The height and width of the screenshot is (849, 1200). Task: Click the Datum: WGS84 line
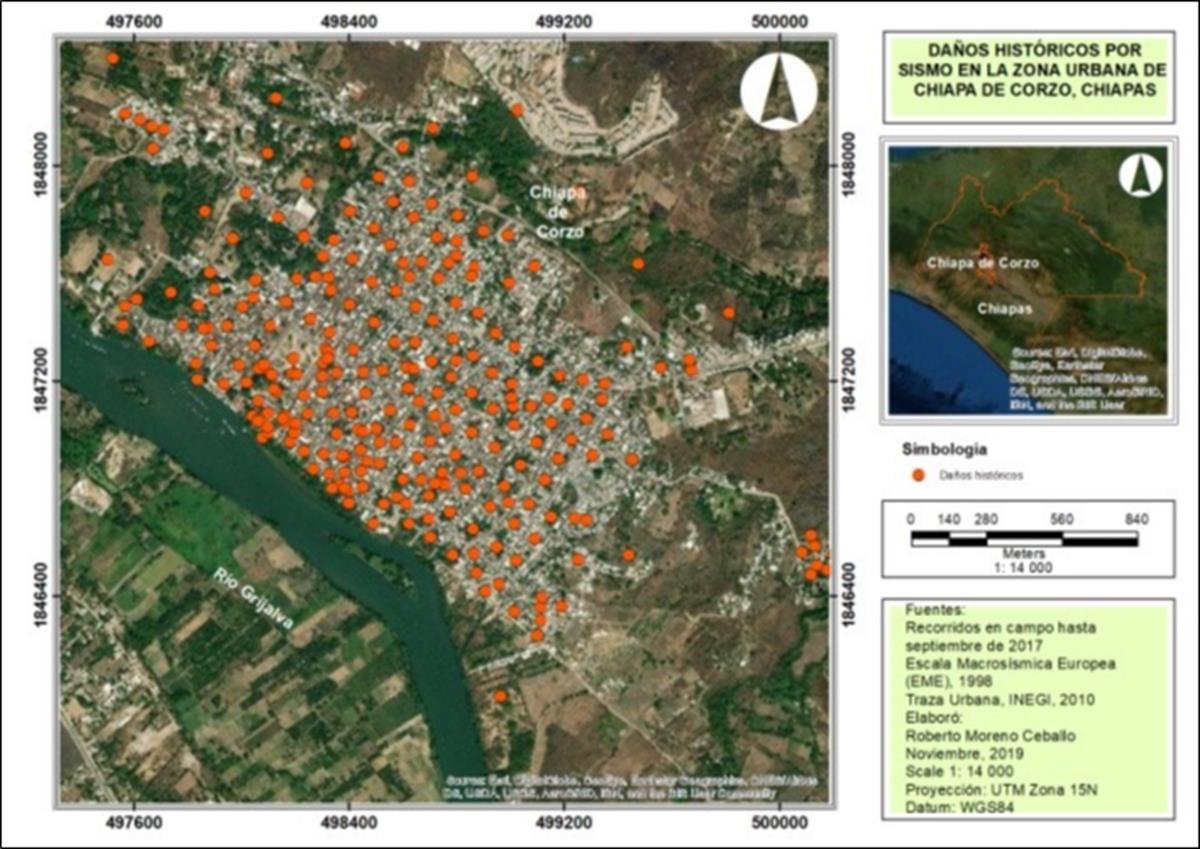945,806
